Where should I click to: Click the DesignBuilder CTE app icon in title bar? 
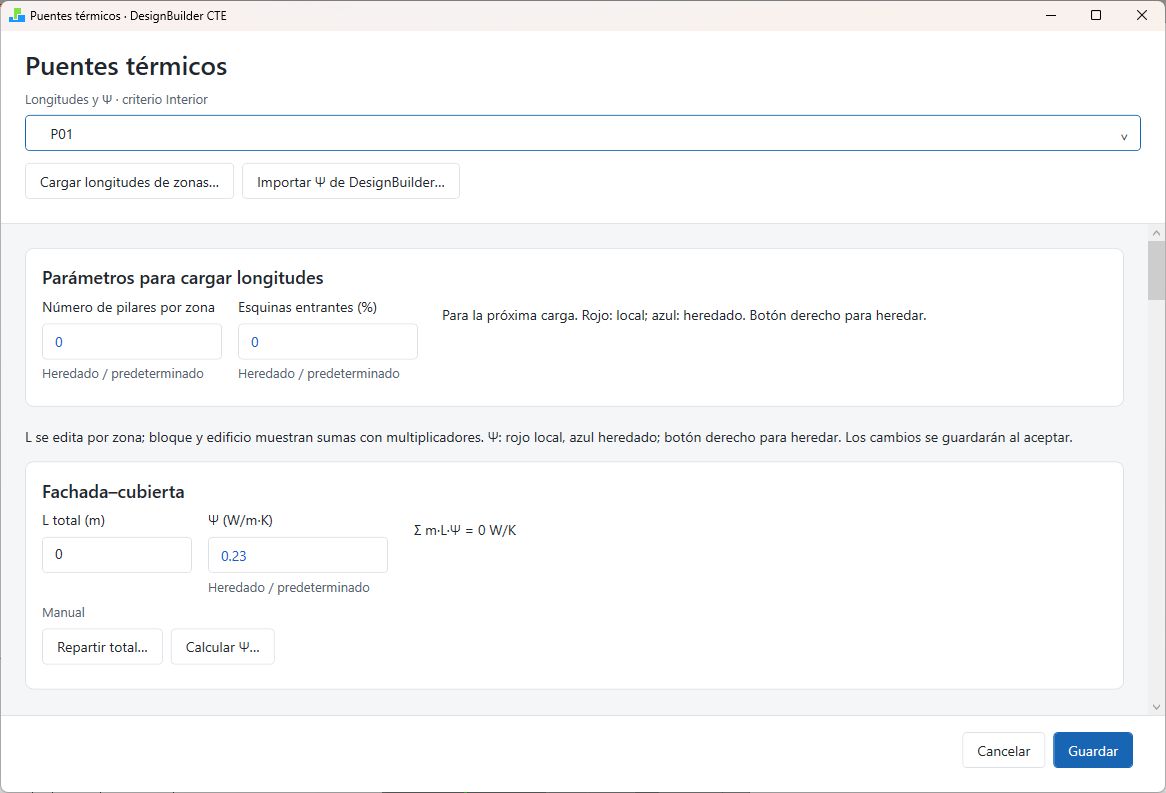tap(16, 16)
